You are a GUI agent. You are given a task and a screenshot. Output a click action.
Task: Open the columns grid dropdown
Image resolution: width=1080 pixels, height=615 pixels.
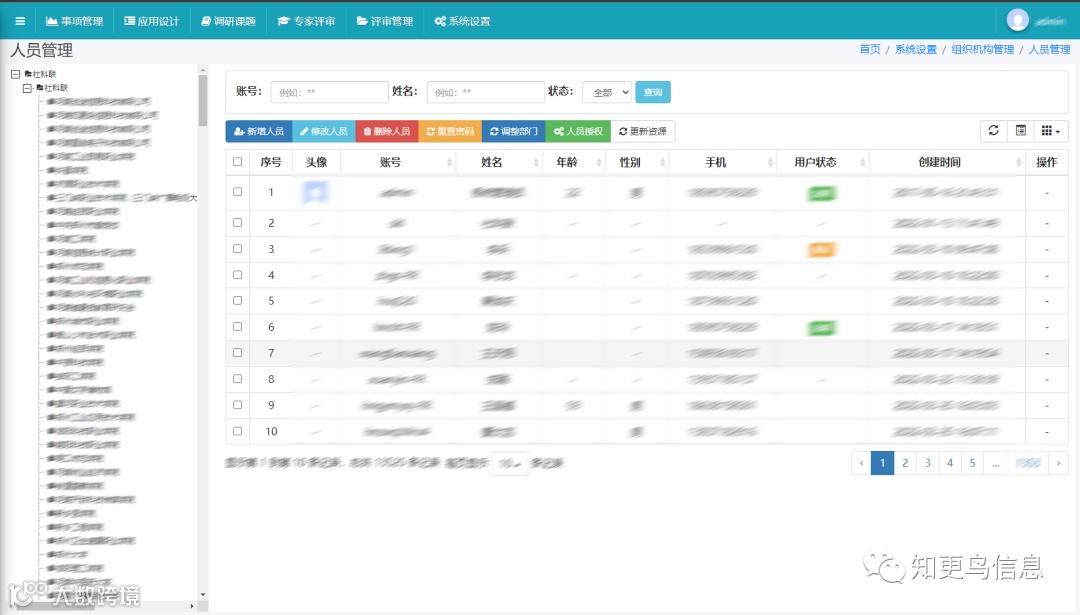tap(1050, 131)
